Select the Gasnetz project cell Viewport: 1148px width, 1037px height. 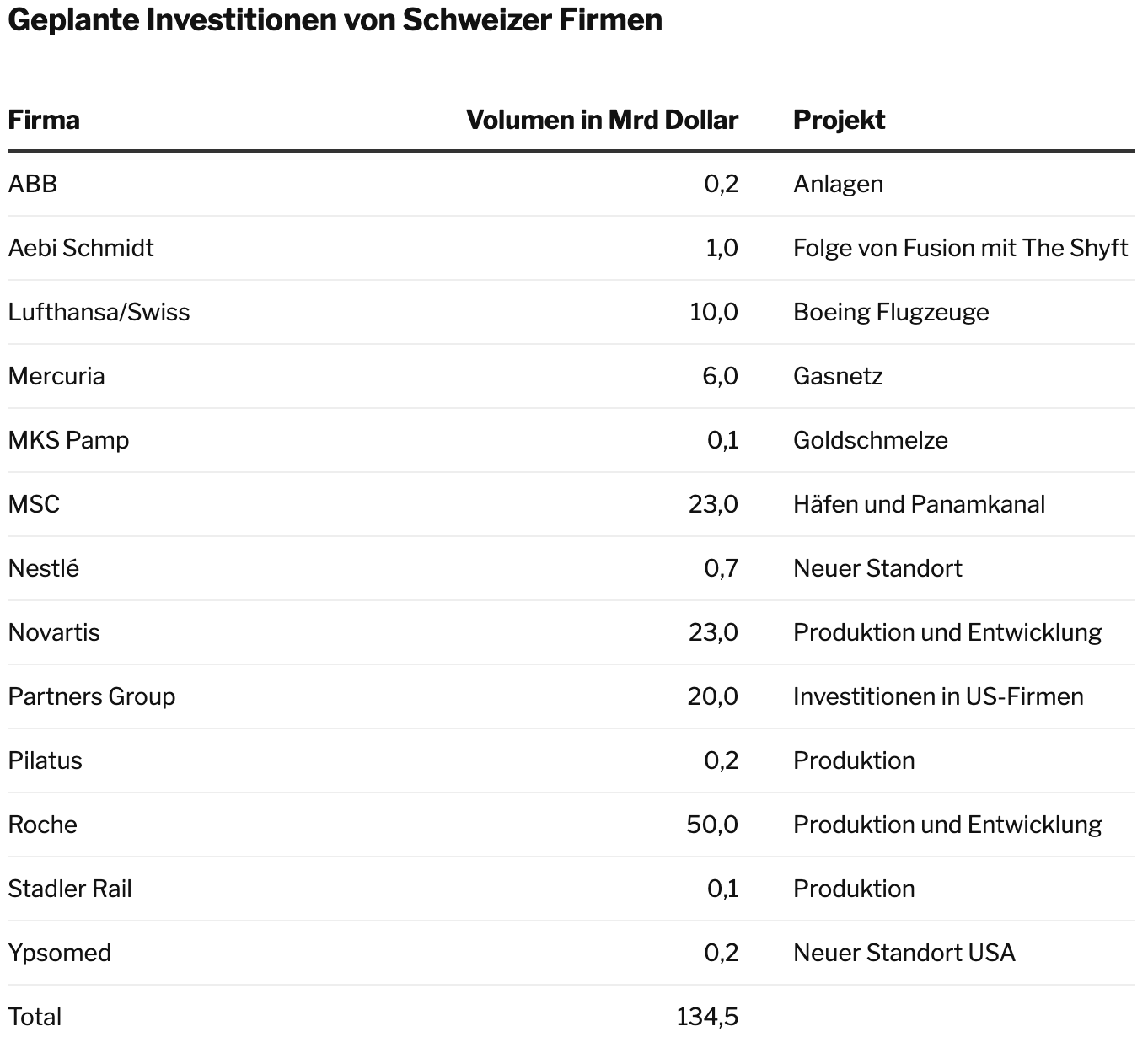[838, 376]
